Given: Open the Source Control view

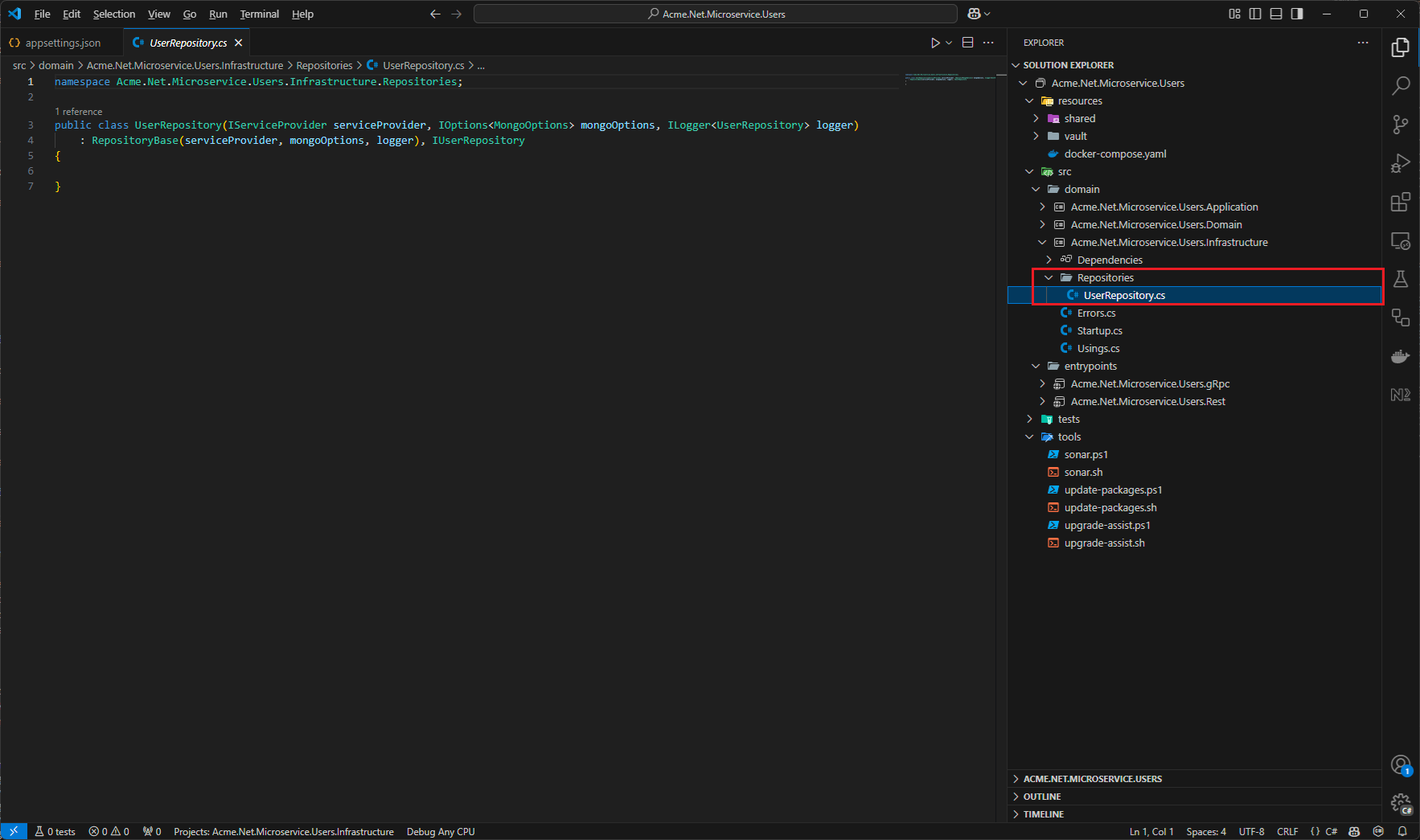Looking at the screenshot, I should coord(1400,125).
